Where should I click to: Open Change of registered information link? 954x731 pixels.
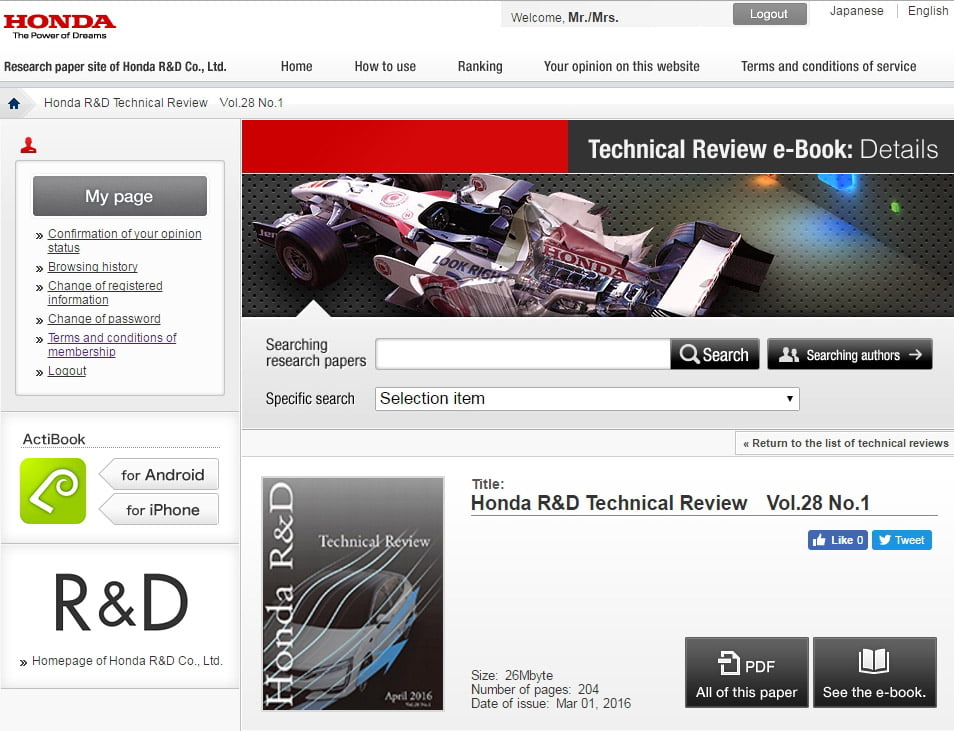(x=105, y=293)
